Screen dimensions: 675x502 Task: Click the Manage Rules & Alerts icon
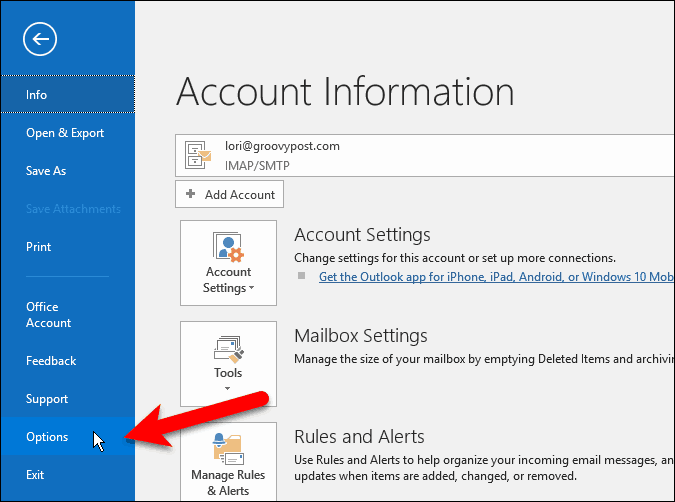click(x=228, y=449)
